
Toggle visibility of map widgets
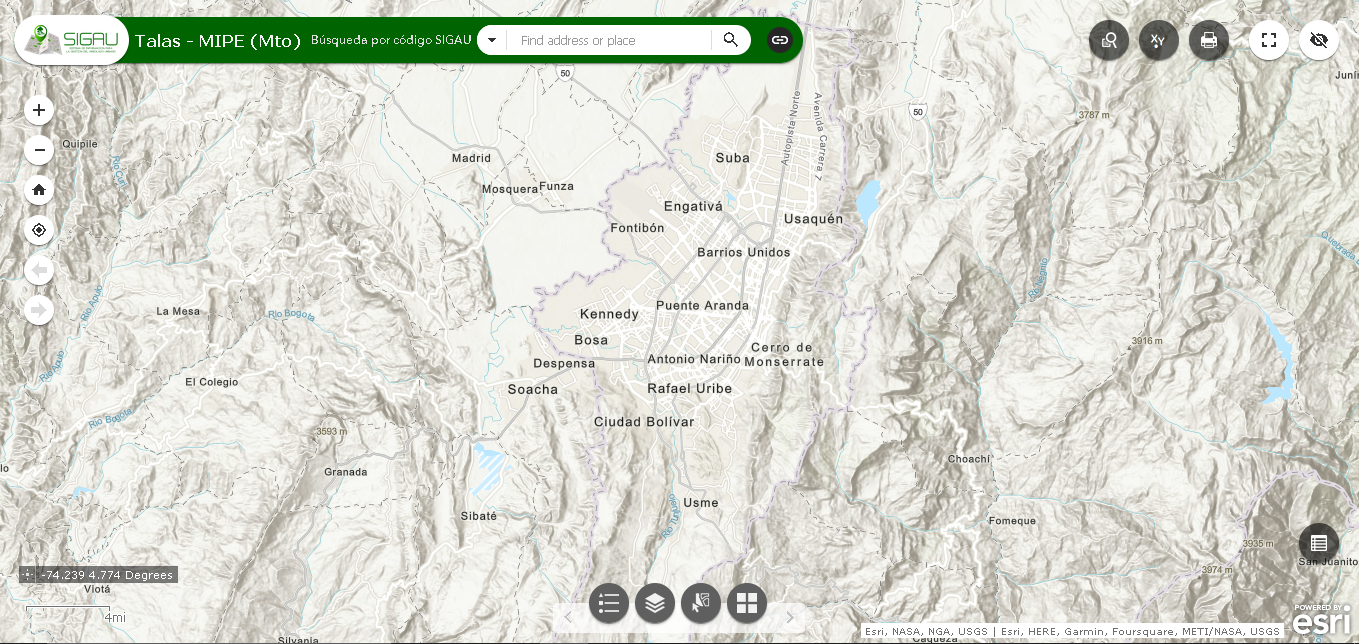(x=1319, y=40)
